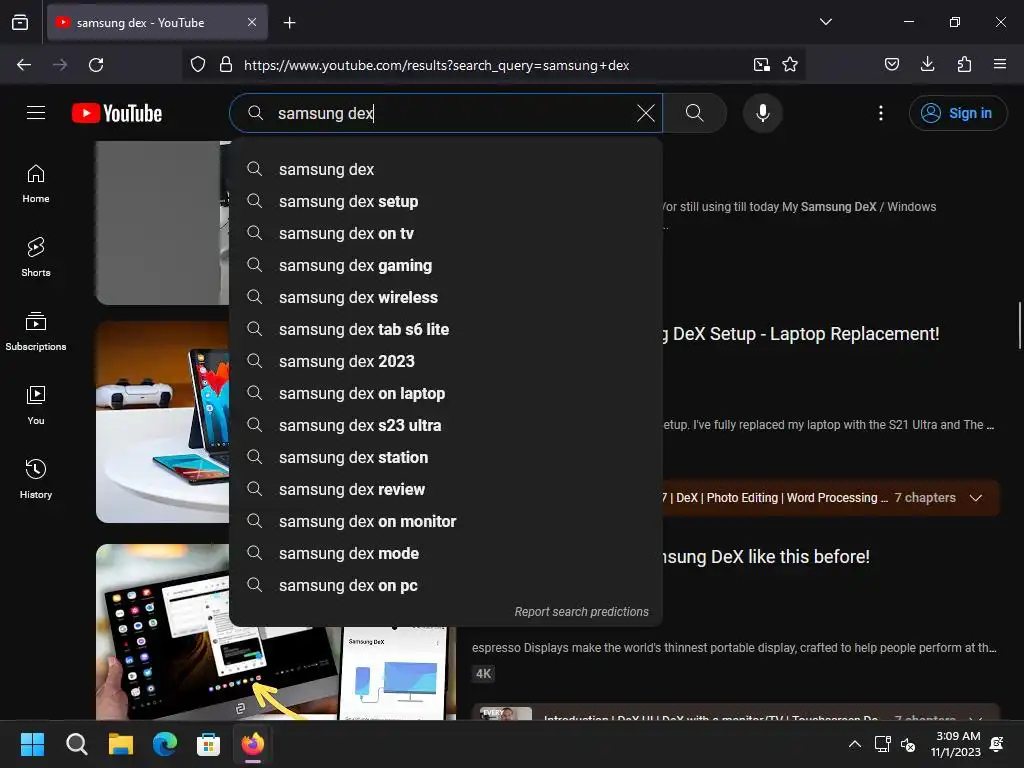
Task: Open the You section in sidebar
Action: pos(36,405)
